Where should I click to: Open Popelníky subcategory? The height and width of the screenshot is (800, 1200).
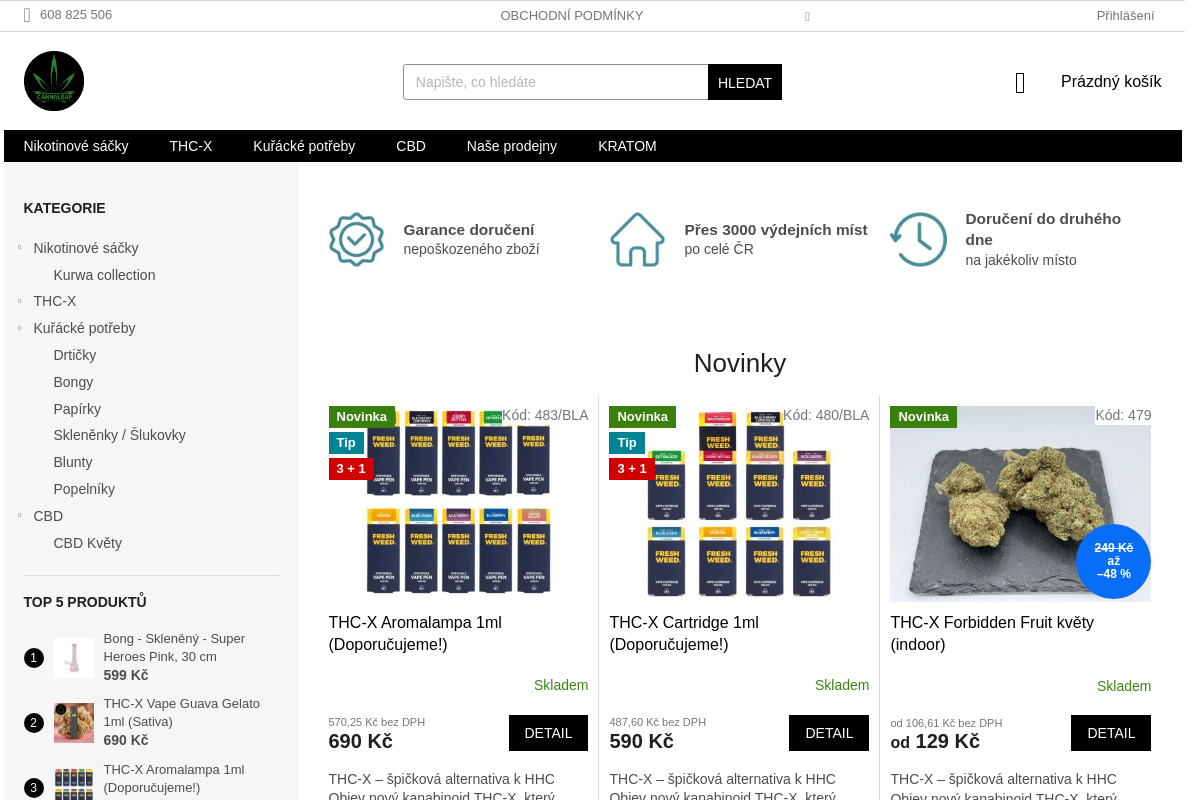[x=84, y=489]
